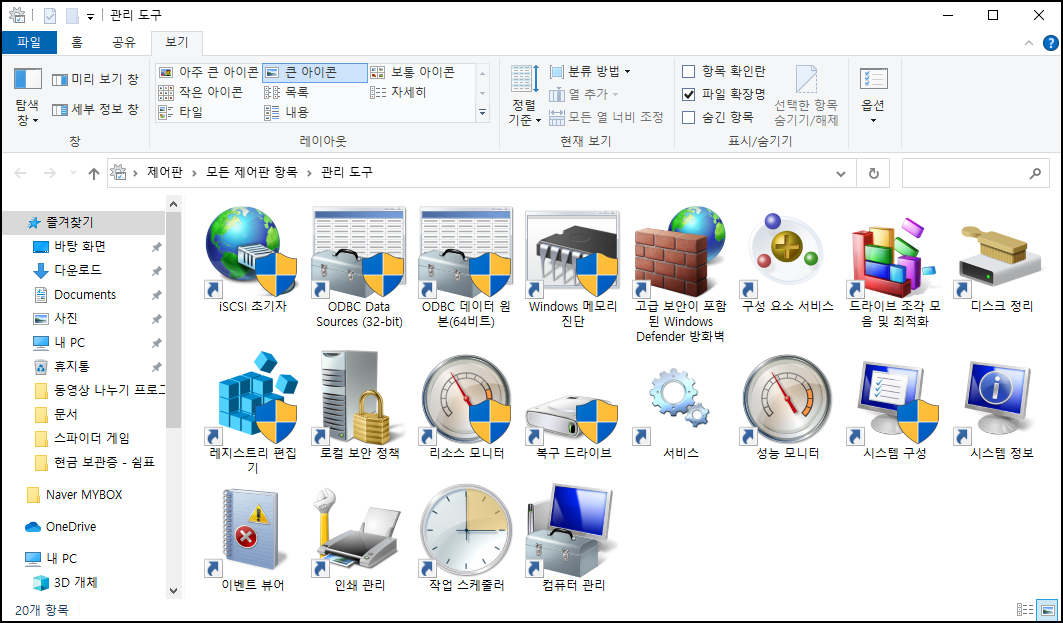Open quick access toolbar customize dropdown

(x=90, y=16)
